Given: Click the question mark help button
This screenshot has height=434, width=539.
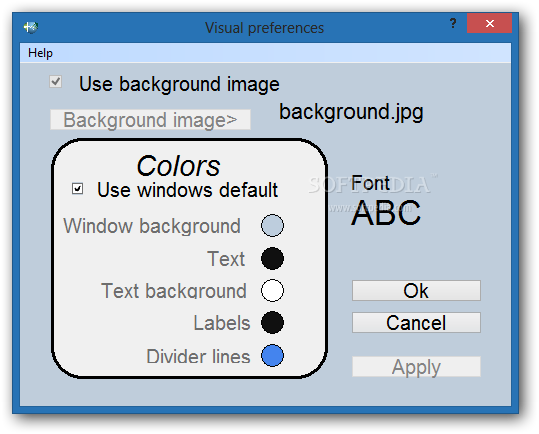Looking at the screenshot, I should click(x=453, y=23).
